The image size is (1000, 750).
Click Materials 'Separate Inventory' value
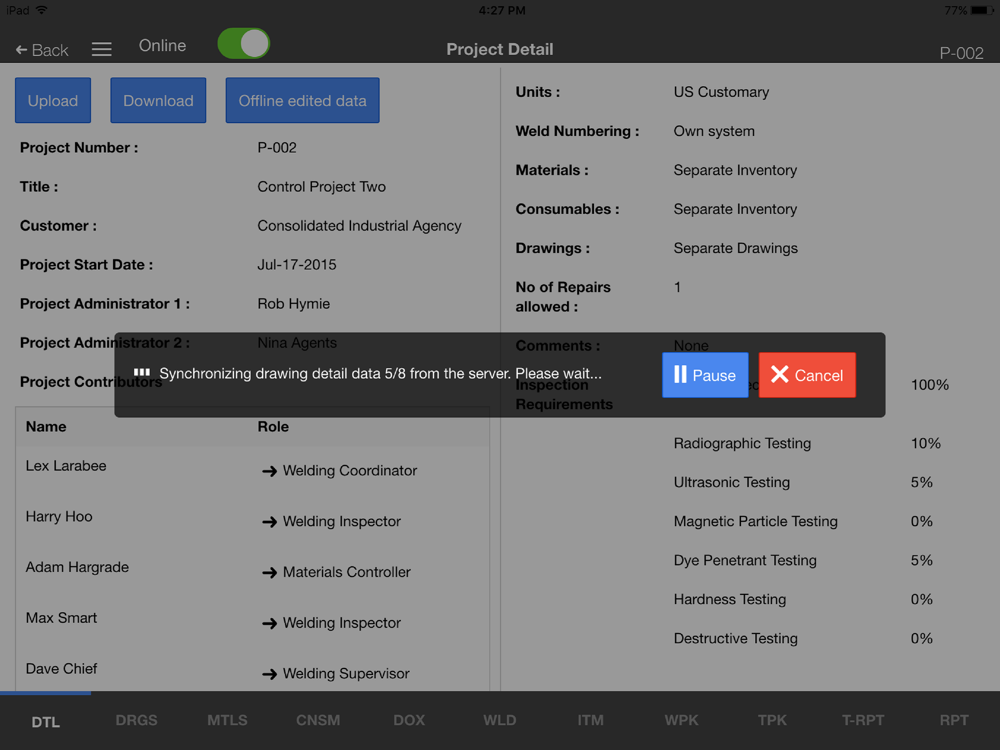pos(735,170)
